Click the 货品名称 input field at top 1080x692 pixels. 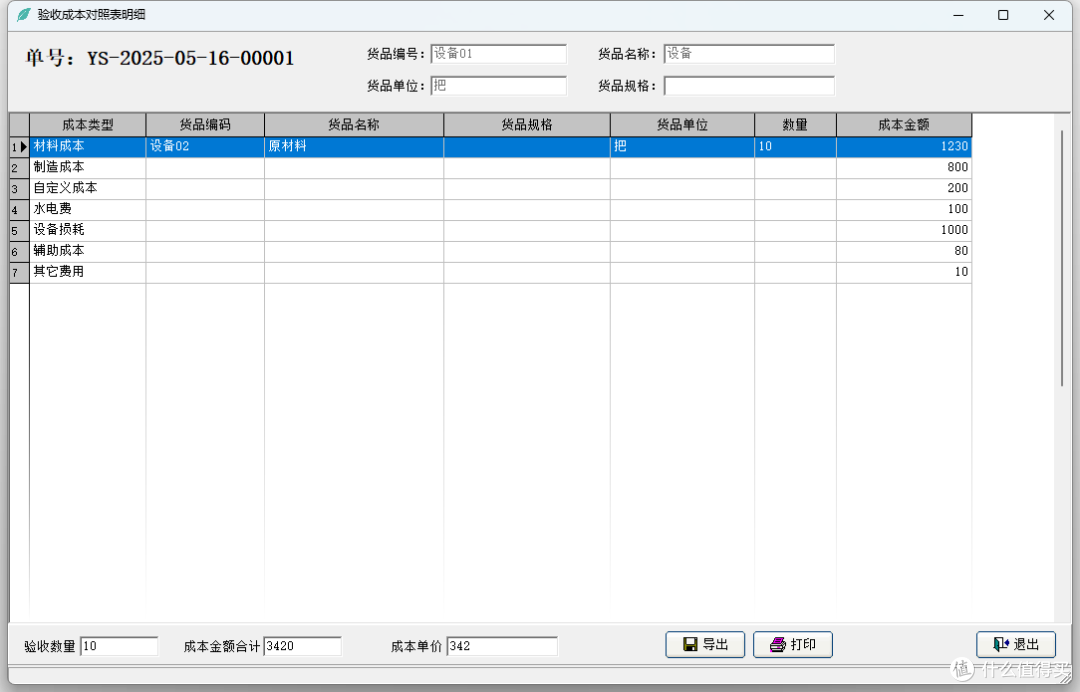click(749, 54)
